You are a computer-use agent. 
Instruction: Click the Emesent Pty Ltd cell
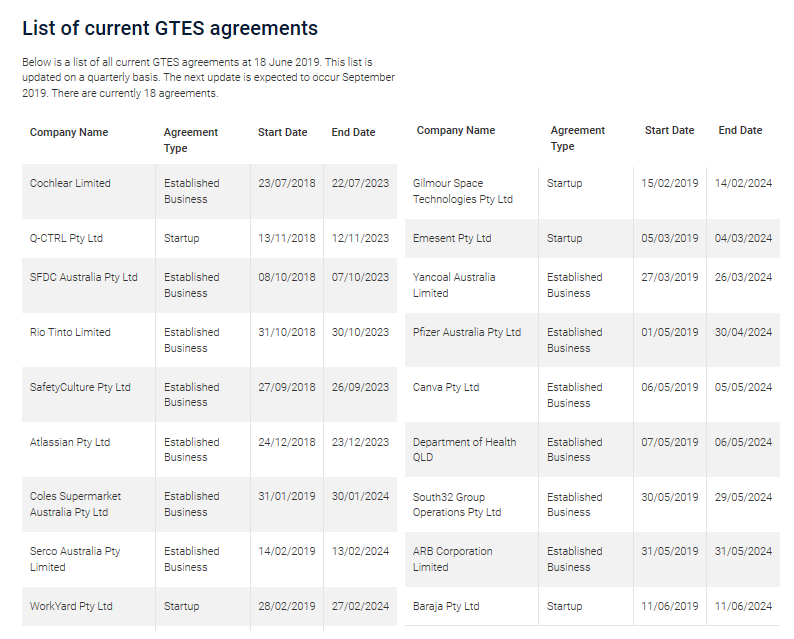pyautogui.click(x=452, y=238)
